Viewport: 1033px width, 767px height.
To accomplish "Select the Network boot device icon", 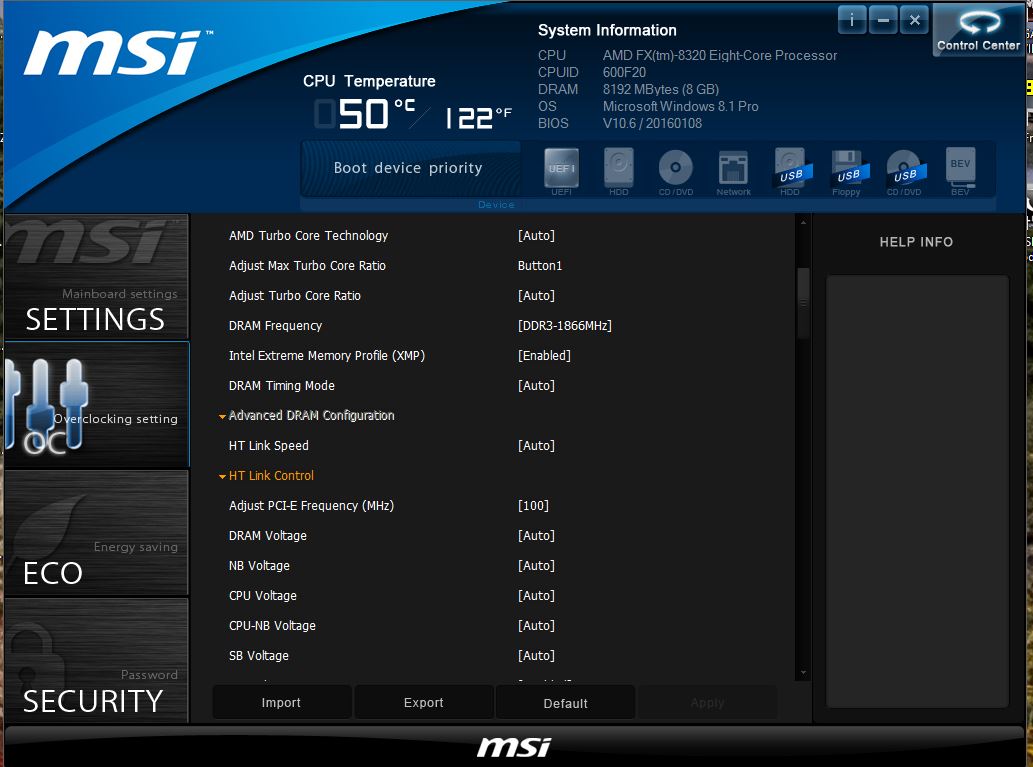I will coord(733,171).
